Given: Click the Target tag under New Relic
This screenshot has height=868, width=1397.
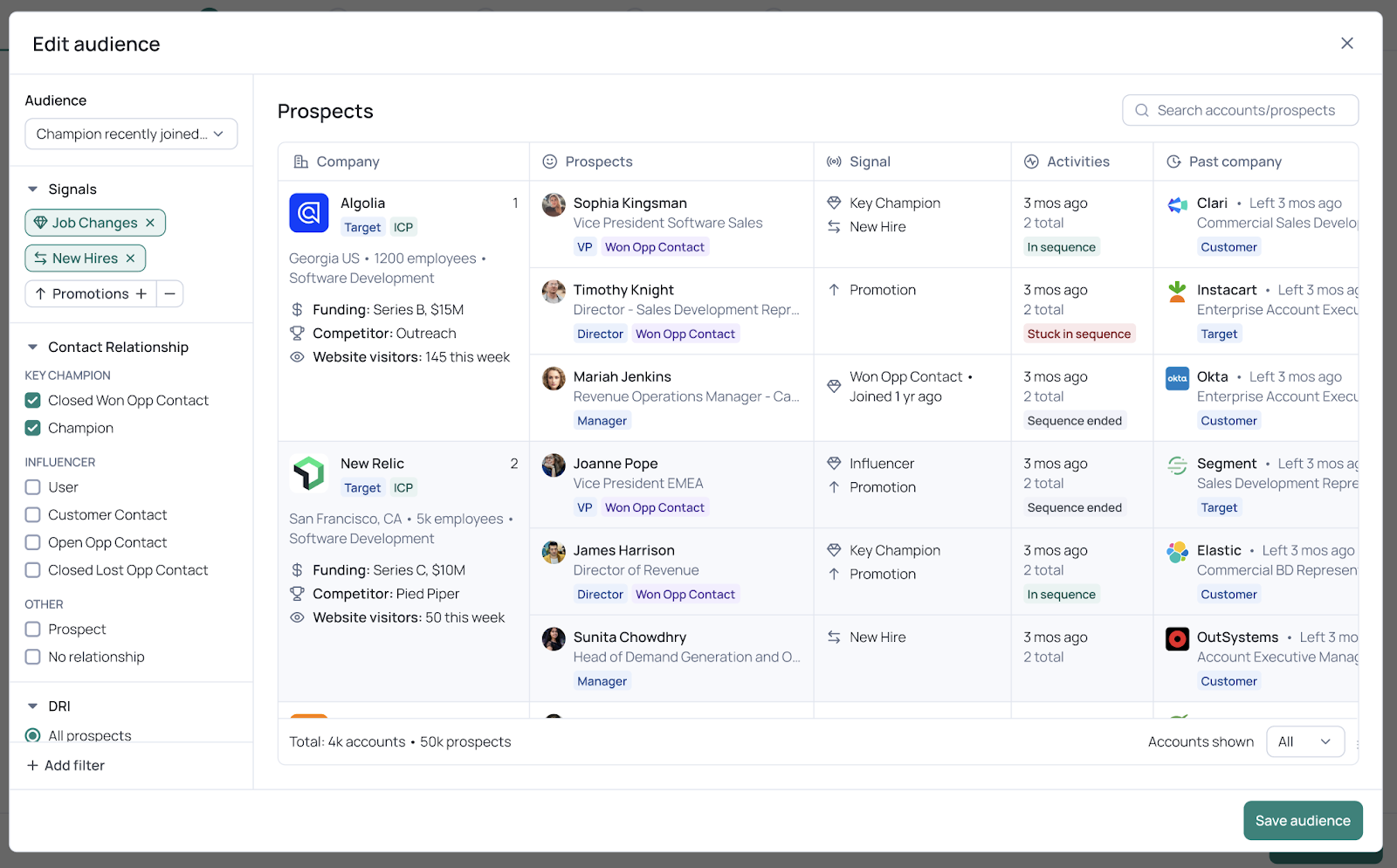Looking at the screenshot, I should tap(362, 488).
